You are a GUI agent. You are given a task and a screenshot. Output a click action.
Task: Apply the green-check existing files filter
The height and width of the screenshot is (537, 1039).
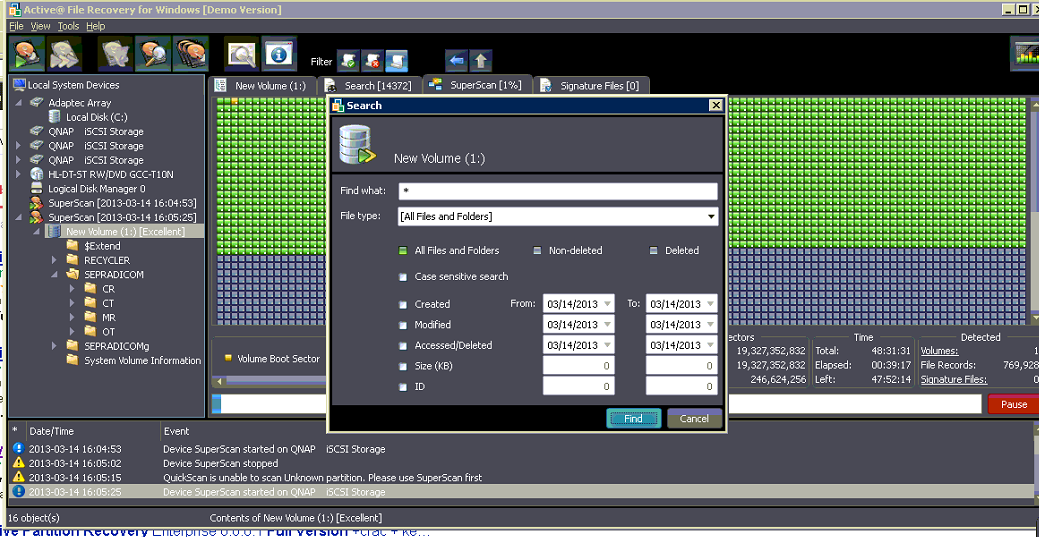(x=349, y=61)
